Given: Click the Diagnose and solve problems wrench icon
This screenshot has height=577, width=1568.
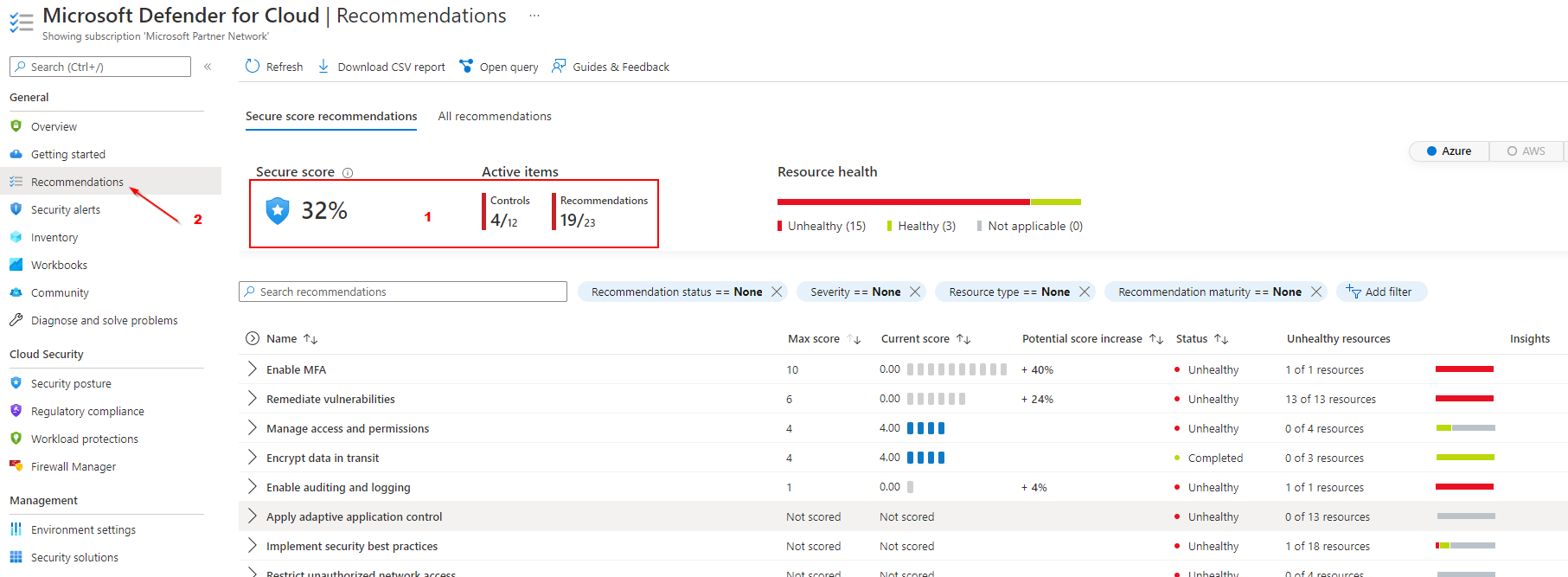Looking at the screenshot, I should point(16,320).
